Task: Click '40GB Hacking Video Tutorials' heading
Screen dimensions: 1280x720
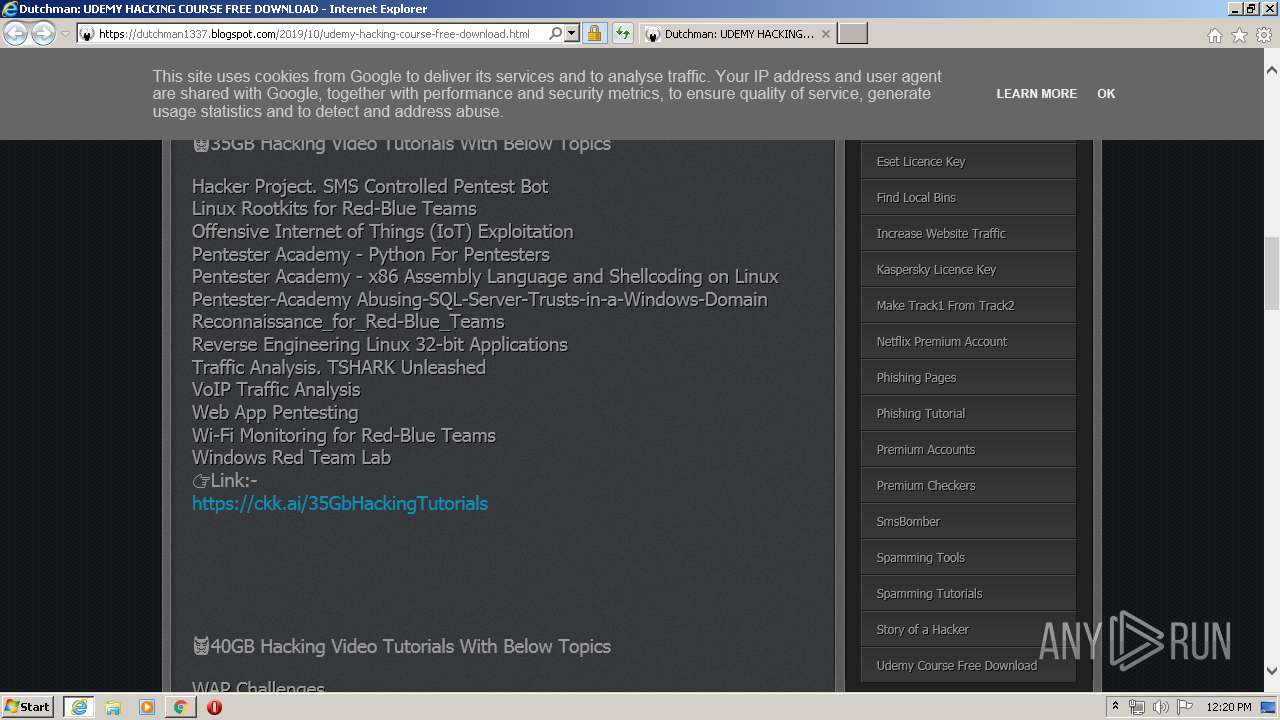Action: 401,646
